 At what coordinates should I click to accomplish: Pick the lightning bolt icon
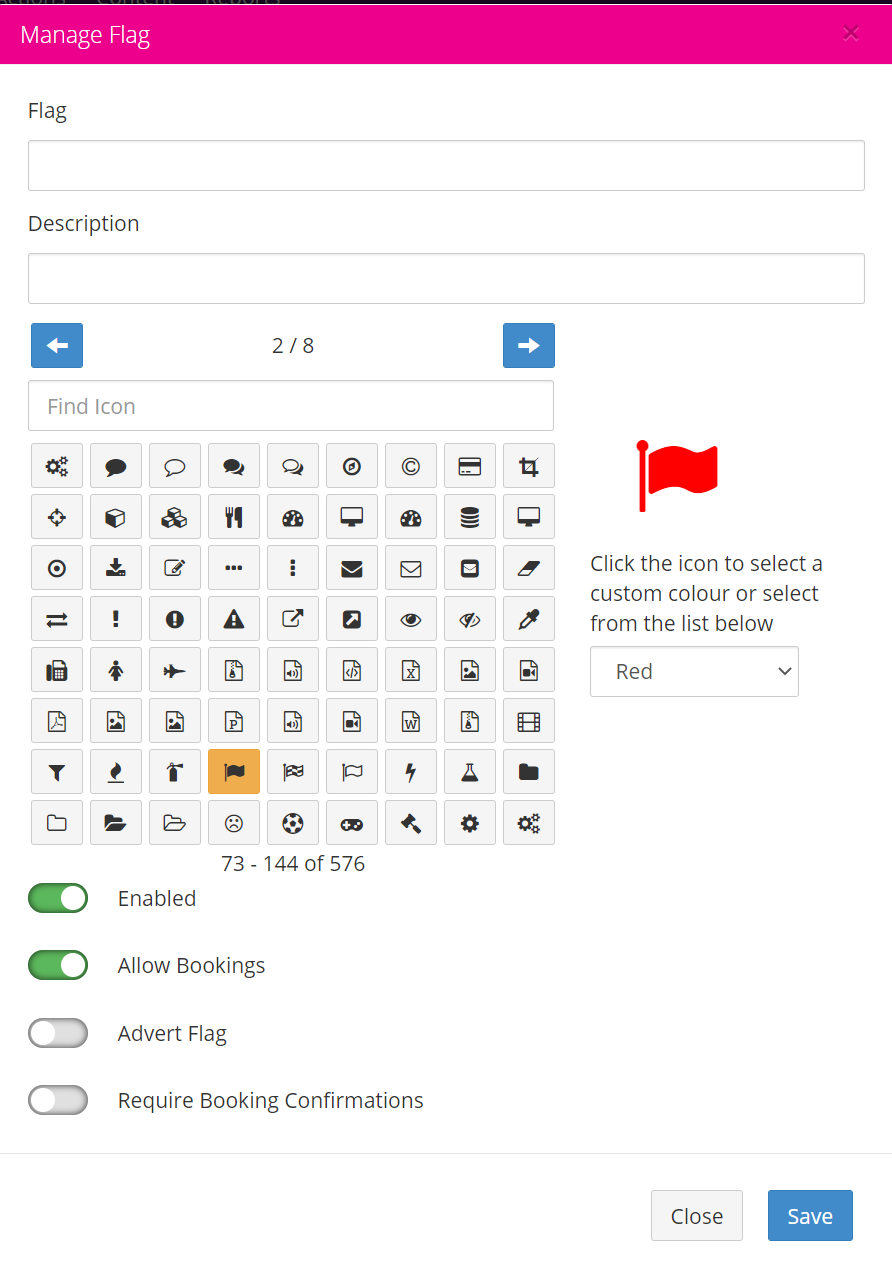[x=411, y=772]
